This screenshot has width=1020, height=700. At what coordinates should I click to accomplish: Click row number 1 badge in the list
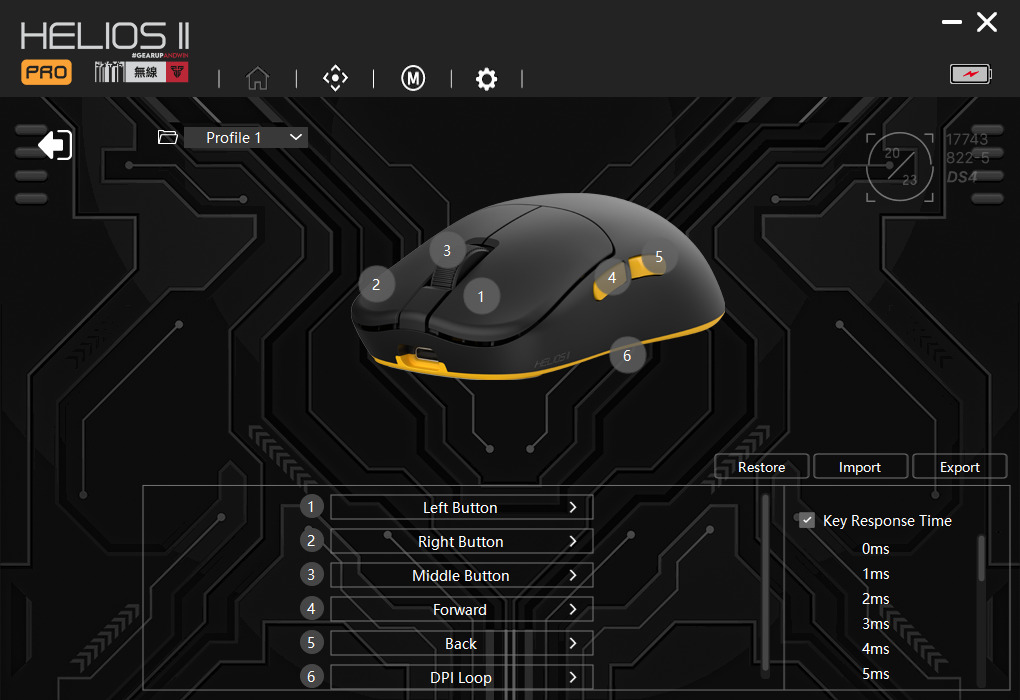(312, 507)
